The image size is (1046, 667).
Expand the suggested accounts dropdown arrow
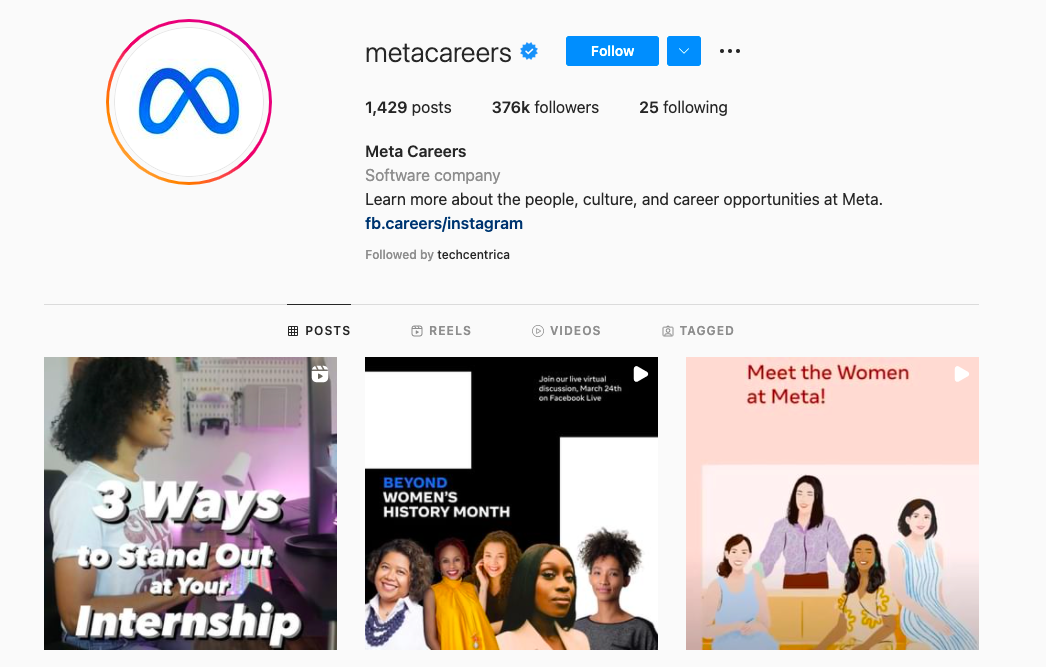coord(684,51)
